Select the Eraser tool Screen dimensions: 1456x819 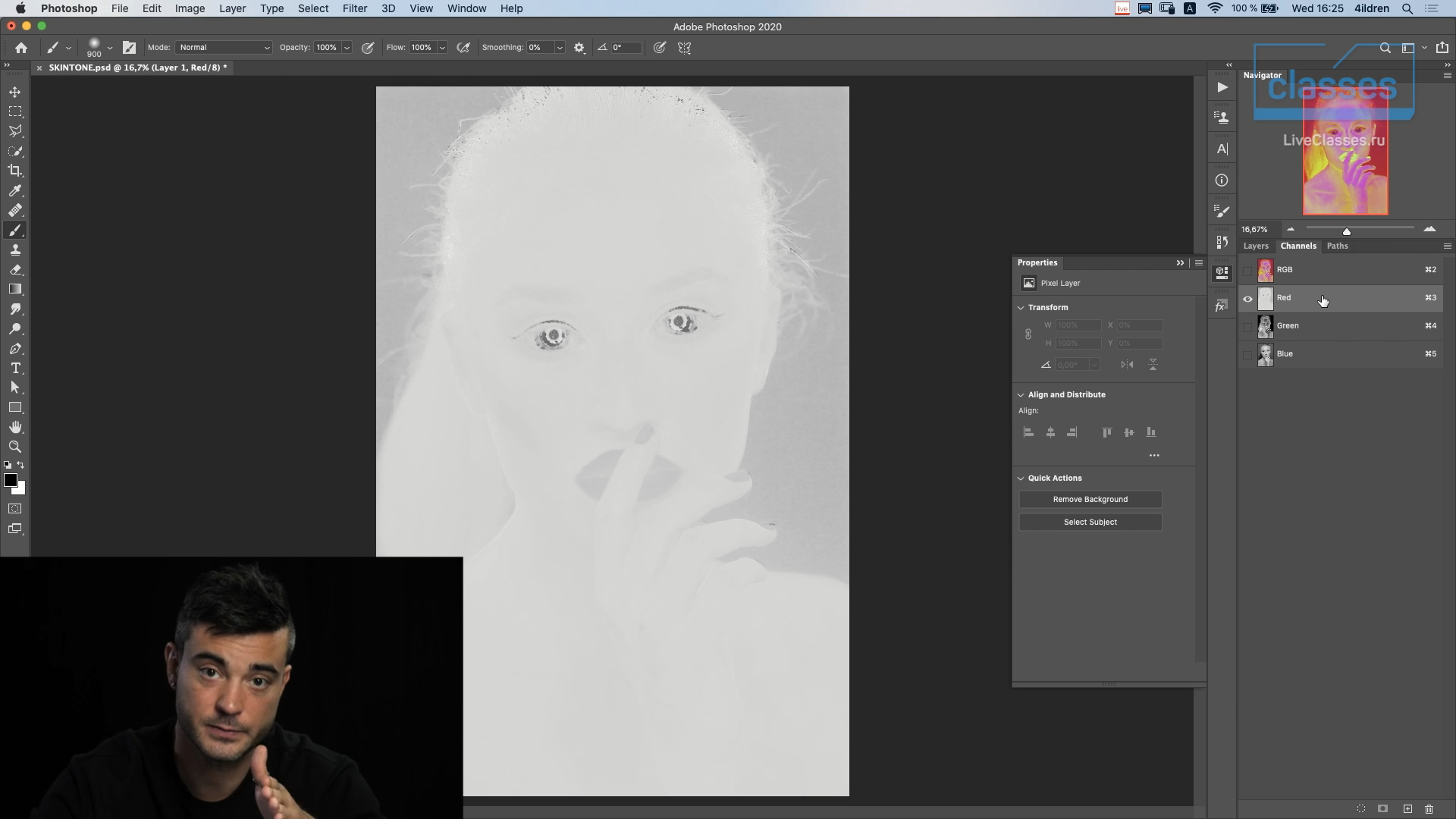[x=15, y=270]
